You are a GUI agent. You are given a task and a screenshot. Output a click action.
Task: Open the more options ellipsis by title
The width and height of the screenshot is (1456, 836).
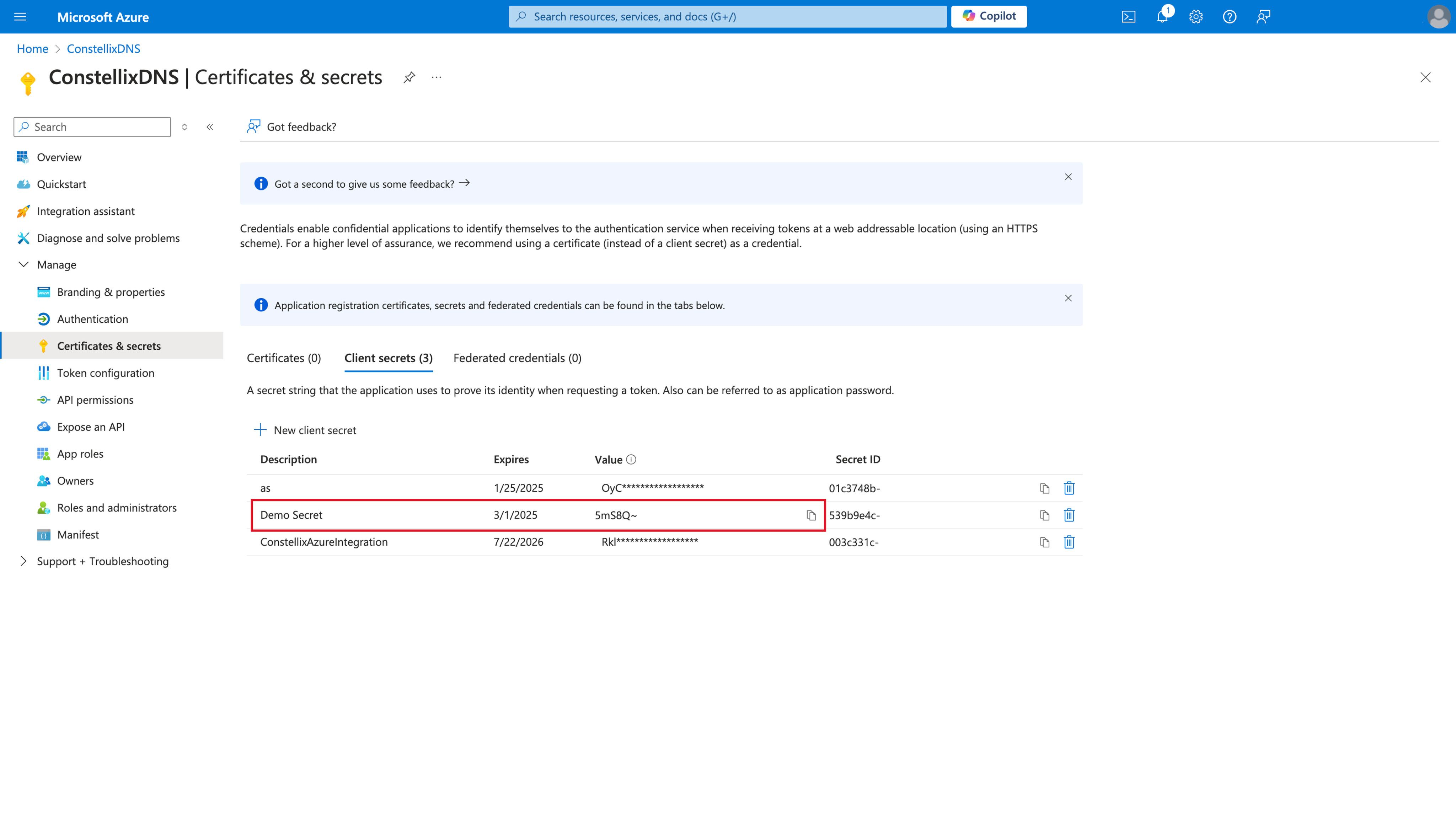coord(437,77)
